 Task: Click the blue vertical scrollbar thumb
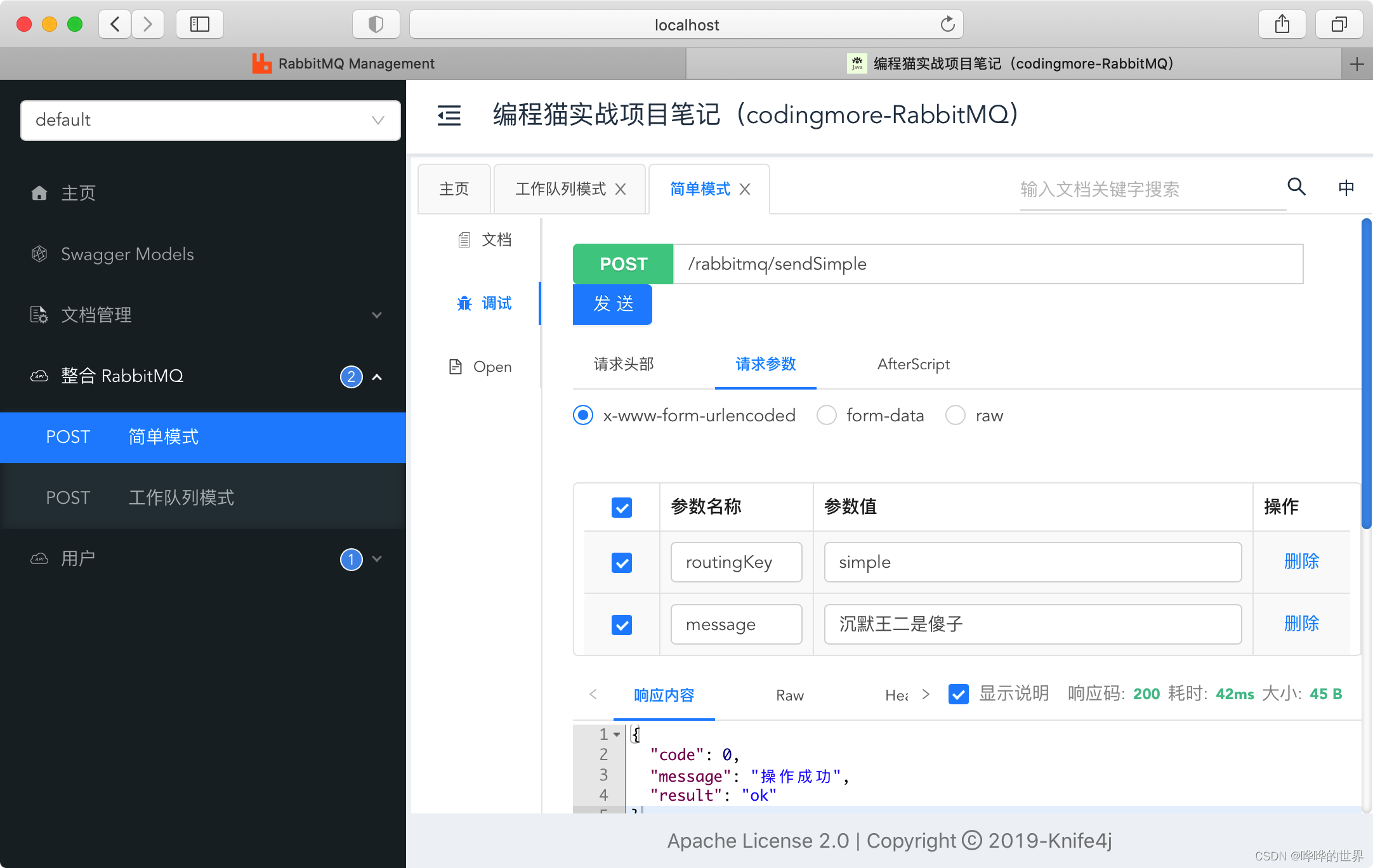tap(1367, 374)
